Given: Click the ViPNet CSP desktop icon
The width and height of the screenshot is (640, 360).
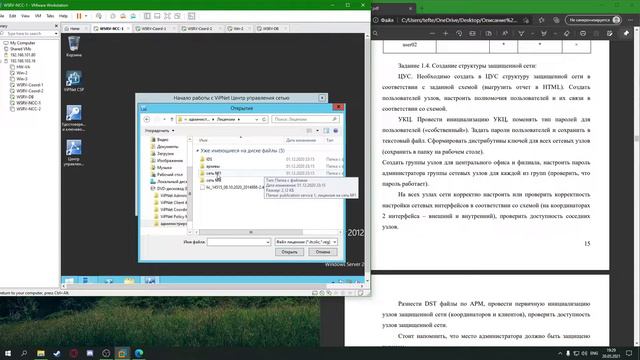Looking at the screenshot, I should [x=74, y=81].
